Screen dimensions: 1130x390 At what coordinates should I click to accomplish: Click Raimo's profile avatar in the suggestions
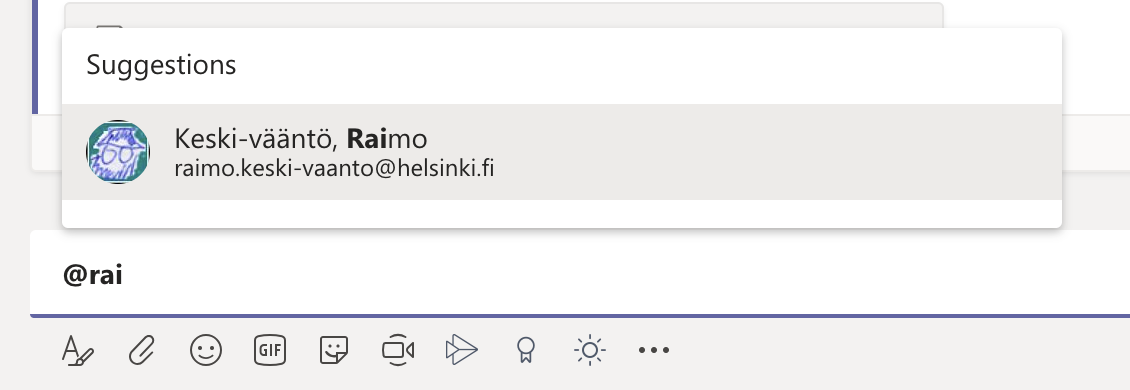pyautogui.click(x=117, y=152)
